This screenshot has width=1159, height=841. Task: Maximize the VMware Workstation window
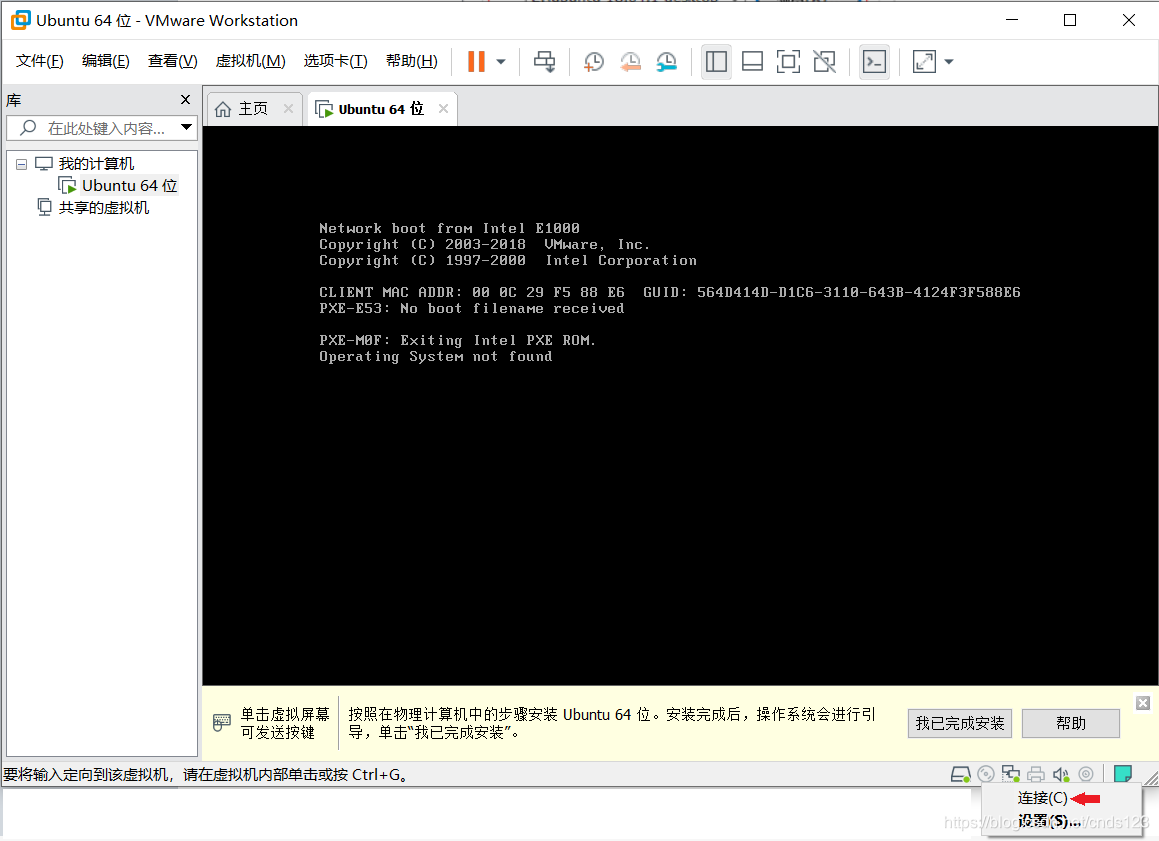(x=1070, y=20)
